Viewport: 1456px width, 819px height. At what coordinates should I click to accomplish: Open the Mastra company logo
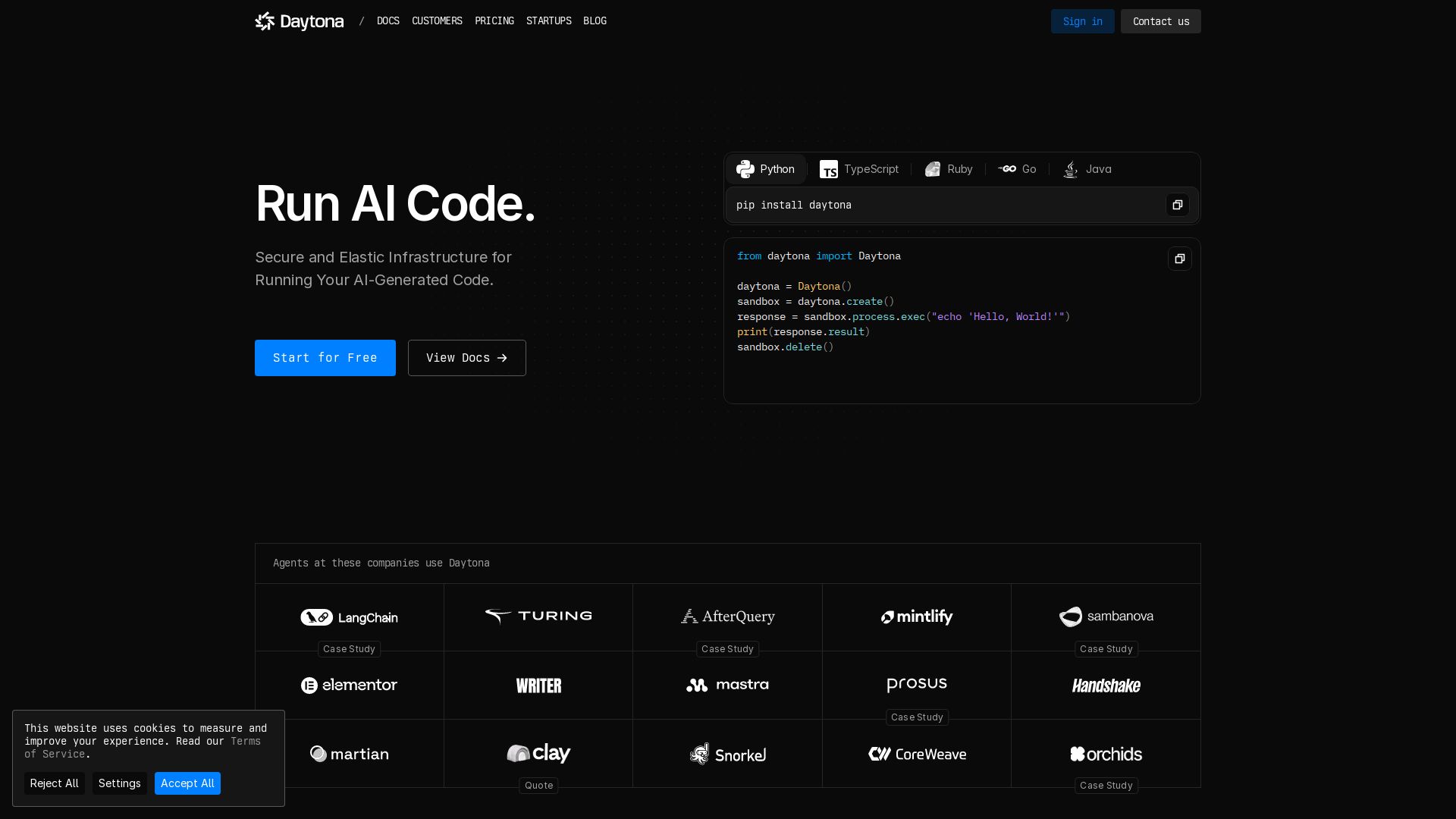[728, 685]
